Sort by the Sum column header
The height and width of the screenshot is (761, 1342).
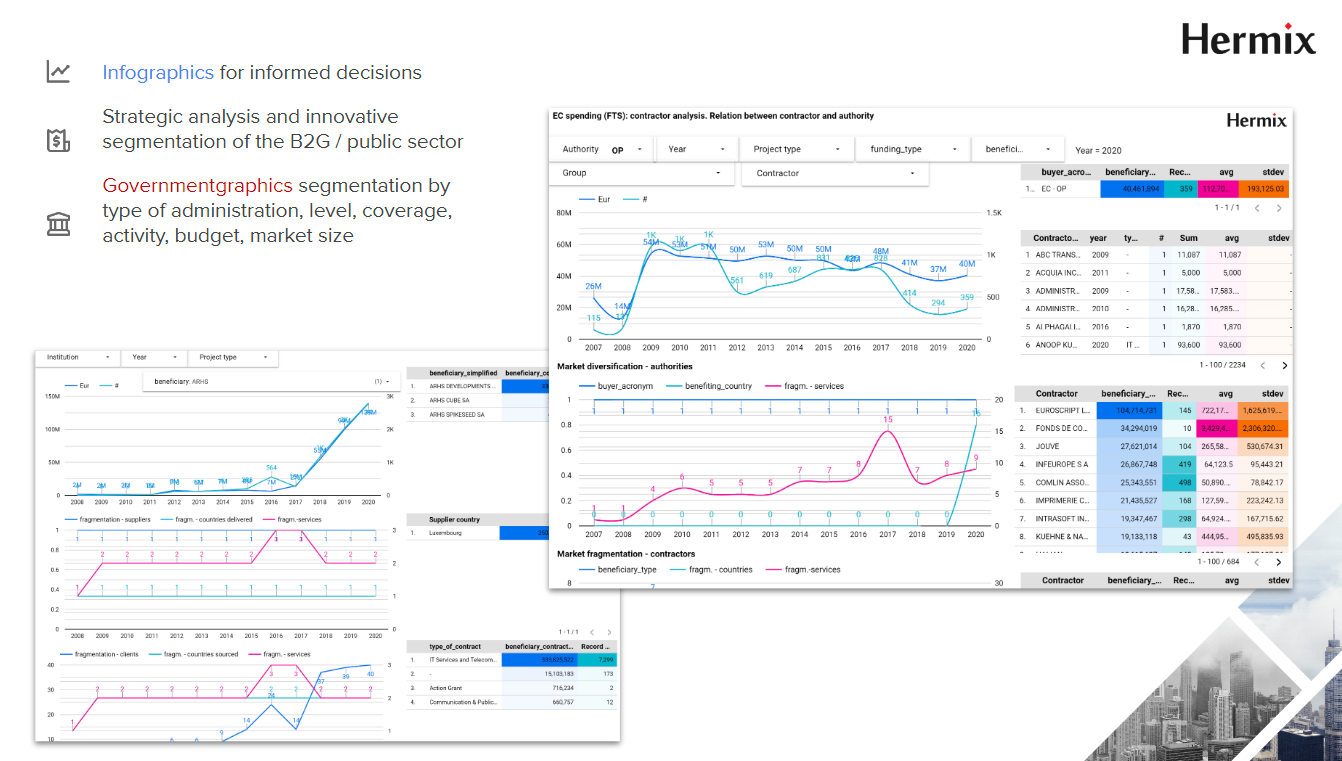pos(1188,238)
